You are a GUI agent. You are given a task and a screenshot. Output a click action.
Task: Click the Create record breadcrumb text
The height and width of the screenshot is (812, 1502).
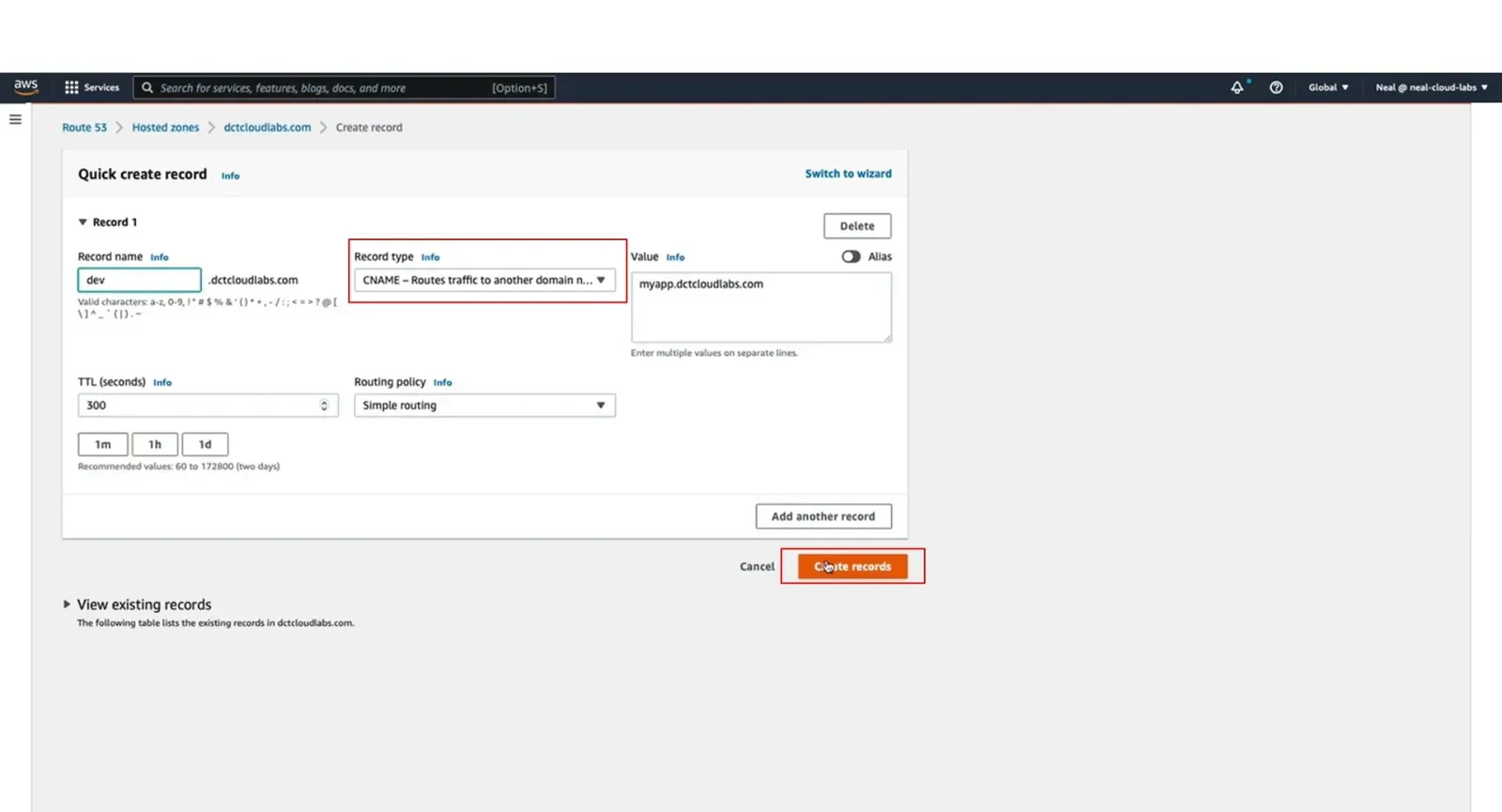(369, 128)
